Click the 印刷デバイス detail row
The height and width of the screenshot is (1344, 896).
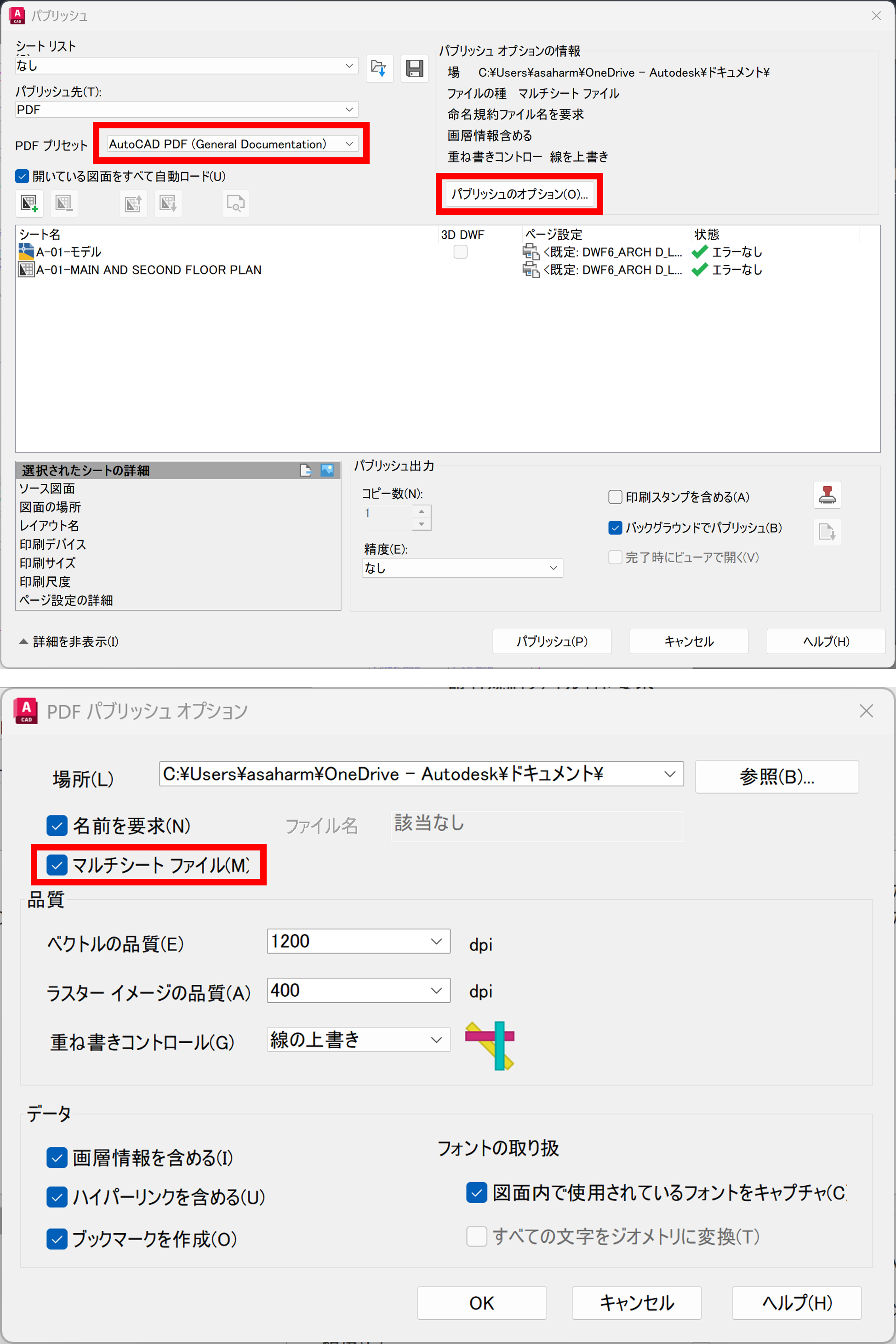[x=178, y=544]
